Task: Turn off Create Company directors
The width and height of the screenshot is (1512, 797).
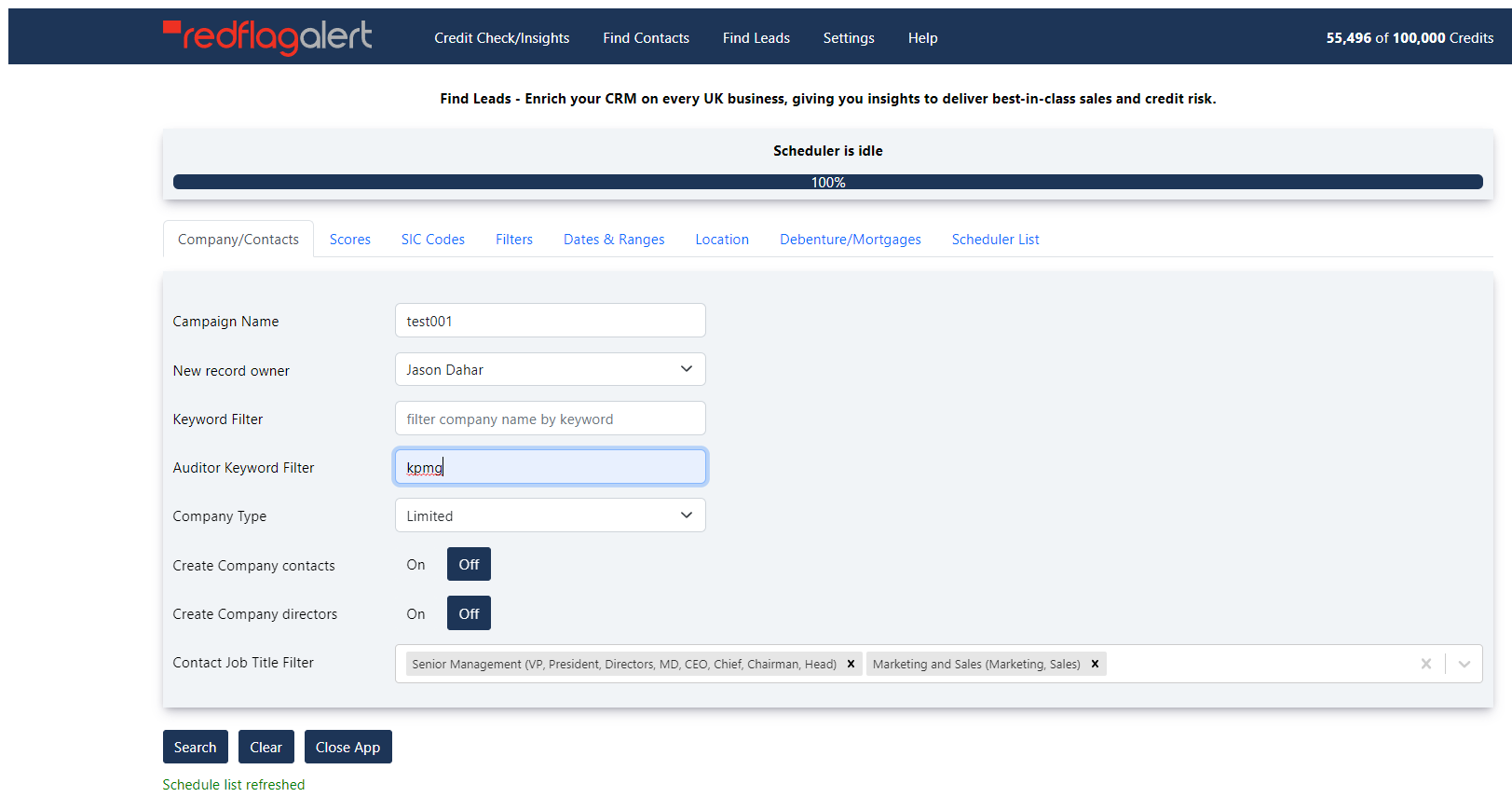Action: [469, 613]
